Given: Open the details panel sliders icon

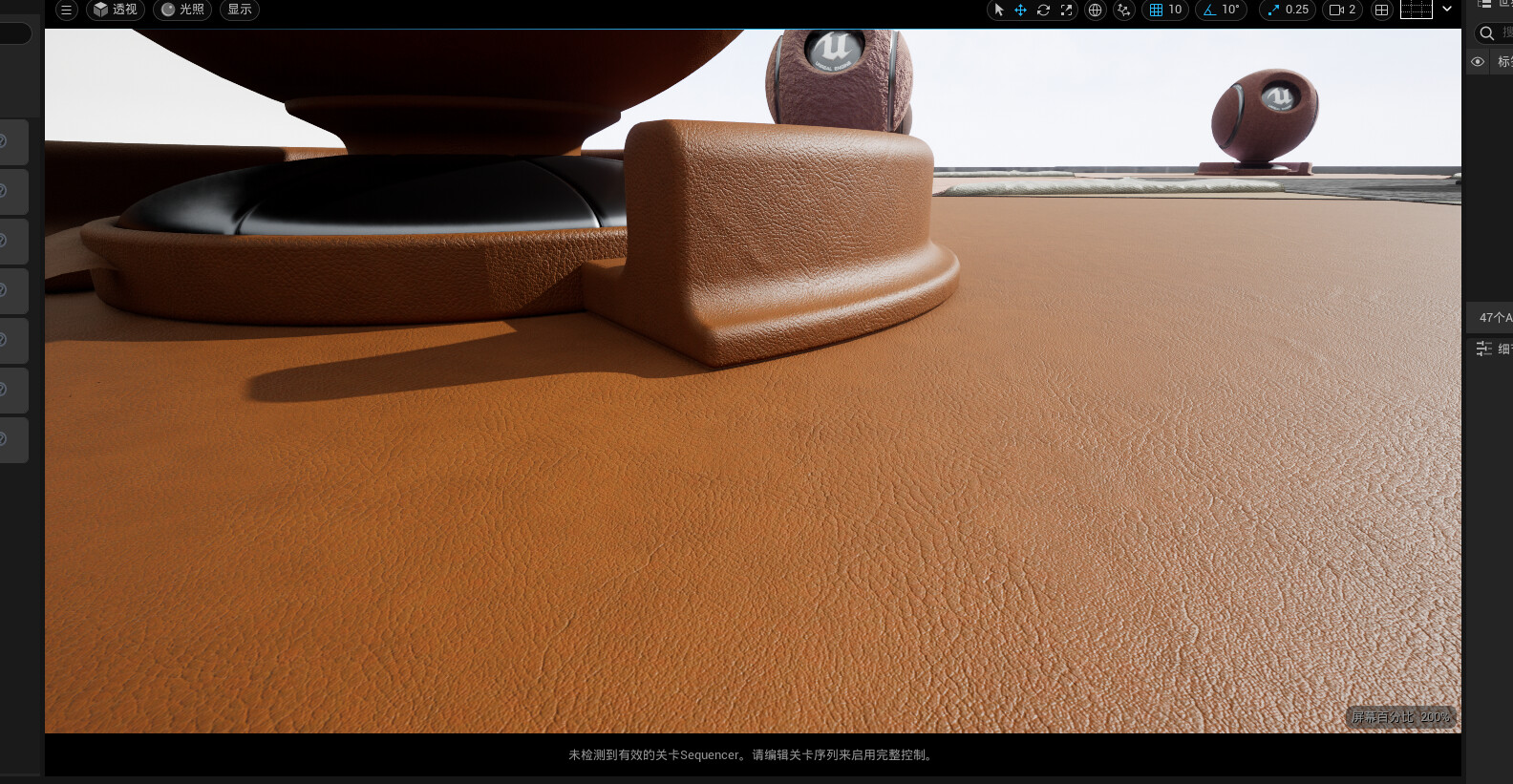Looking at the screenshot, I should [1483, 349].
